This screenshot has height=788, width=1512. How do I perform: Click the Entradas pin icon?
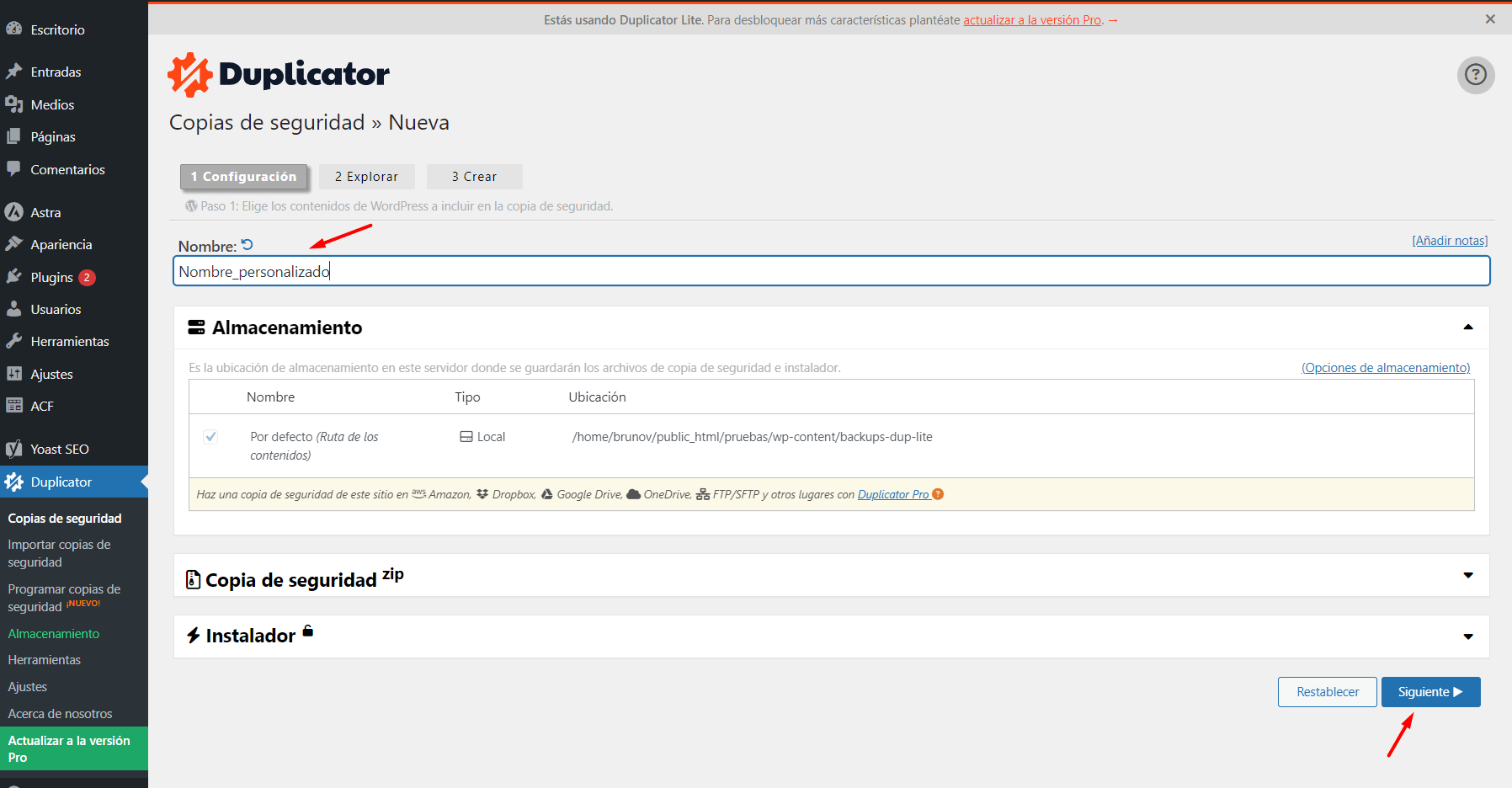pos(13,72)
